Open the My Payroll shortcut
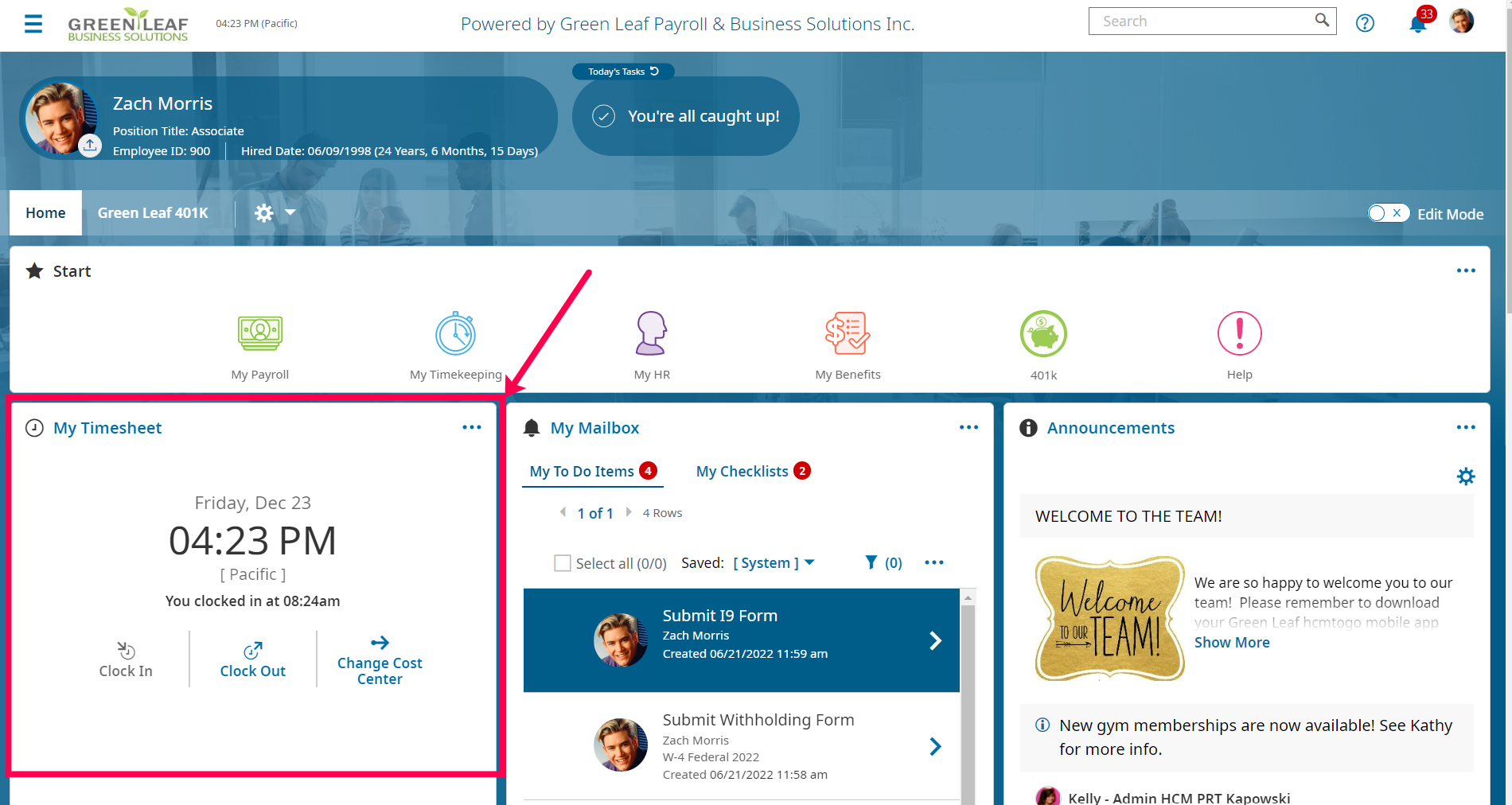Image resolution: width=1512 pixels, height=805 pixels. coord(260,346)
